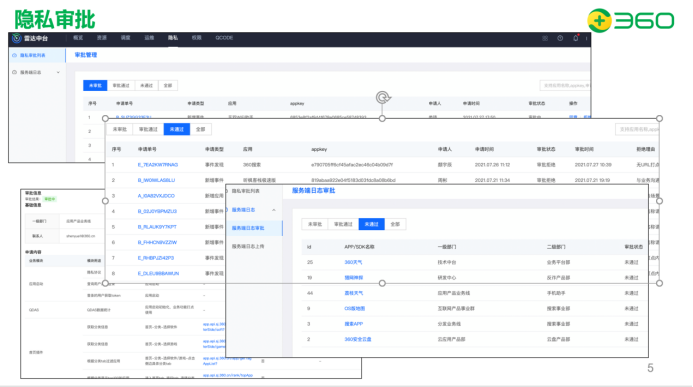Screen dimensions: 693x387
Task: Open the 资源 top navigation item
Action: 102,38
